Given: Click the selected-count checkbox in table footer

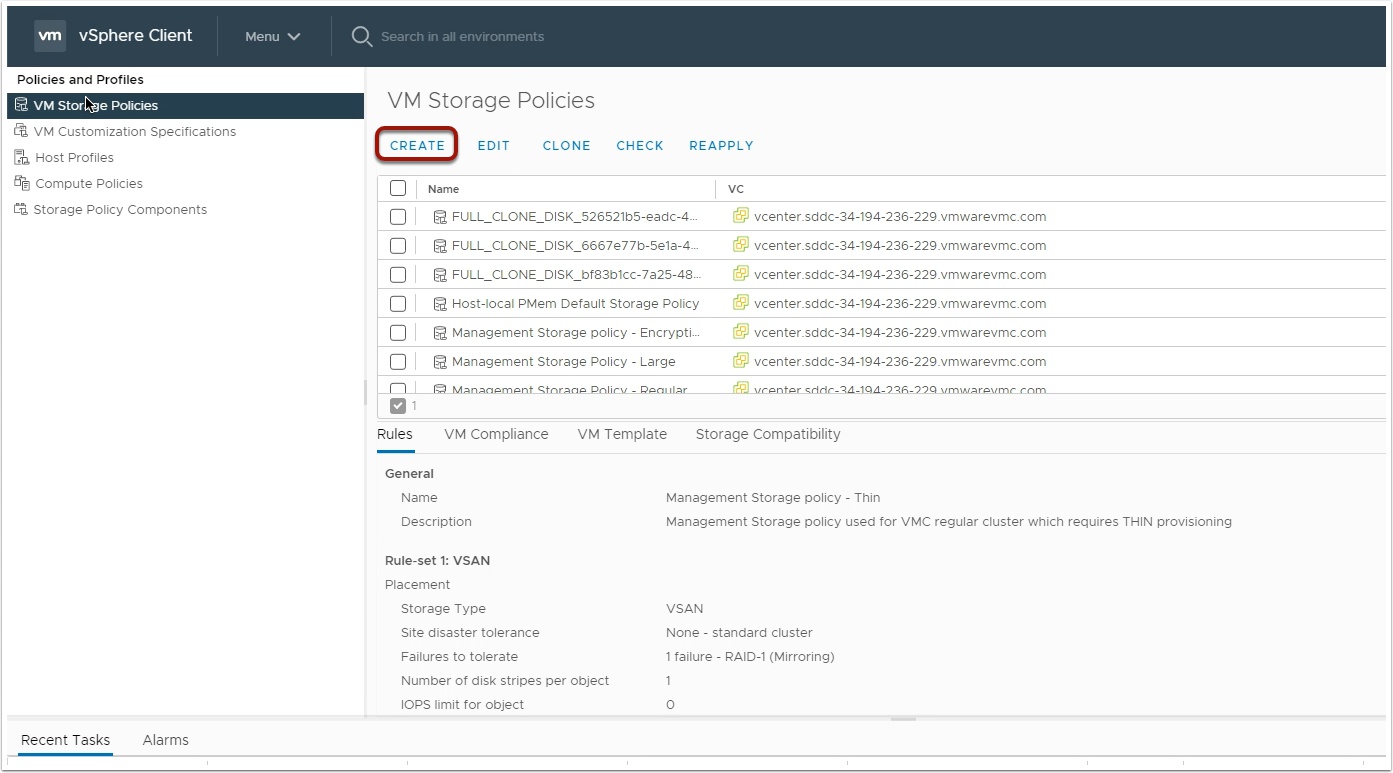Looking at the screenshot, I should 398,406.
